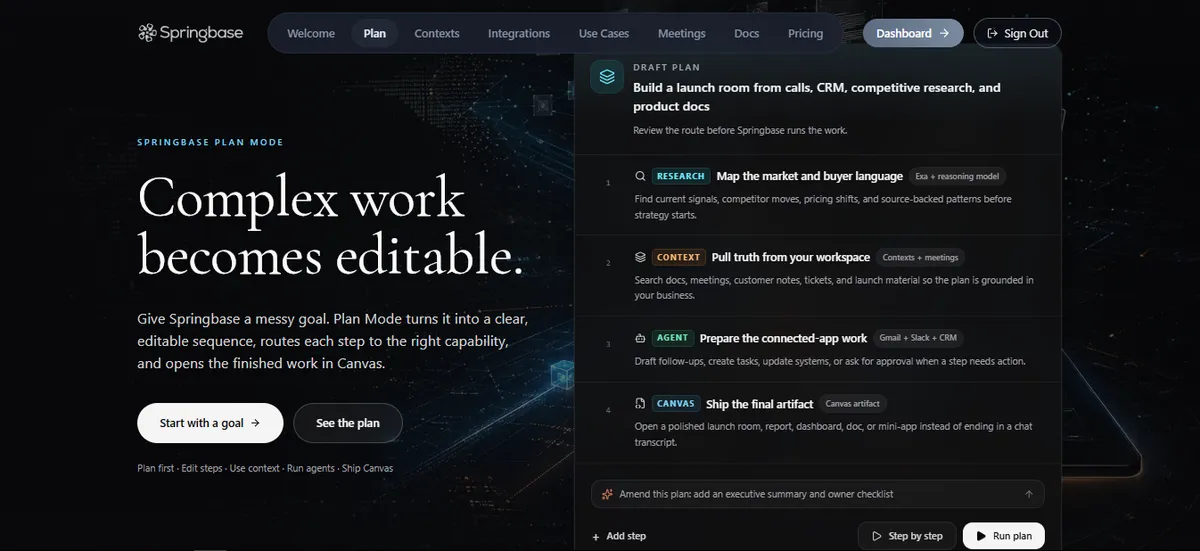
Task: Open 'Map the market and buyer language' step
Action: pyautogui.click(x=809, y=176)
